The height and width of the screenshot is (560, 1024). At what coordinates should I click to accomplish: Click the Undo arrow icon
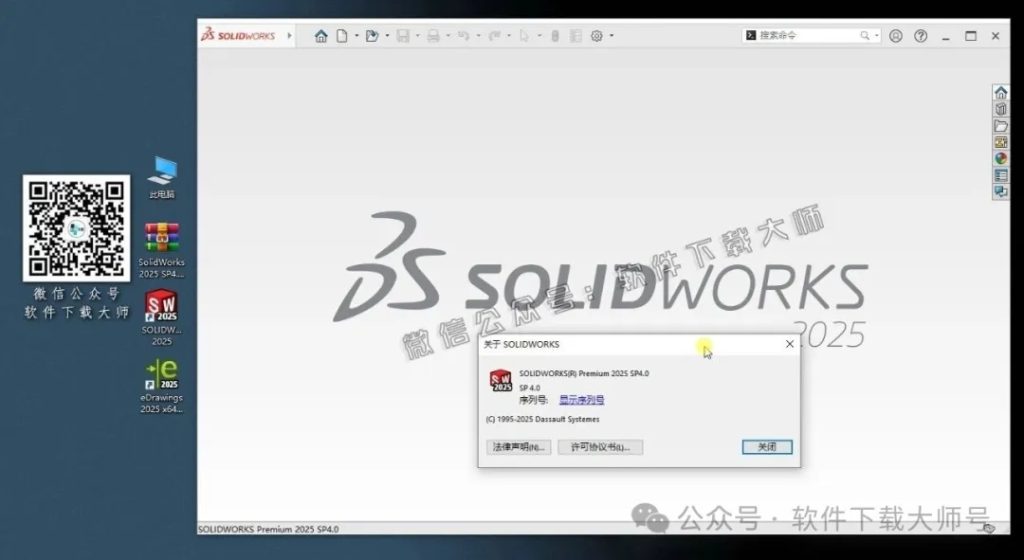click(x=463, y=36)
